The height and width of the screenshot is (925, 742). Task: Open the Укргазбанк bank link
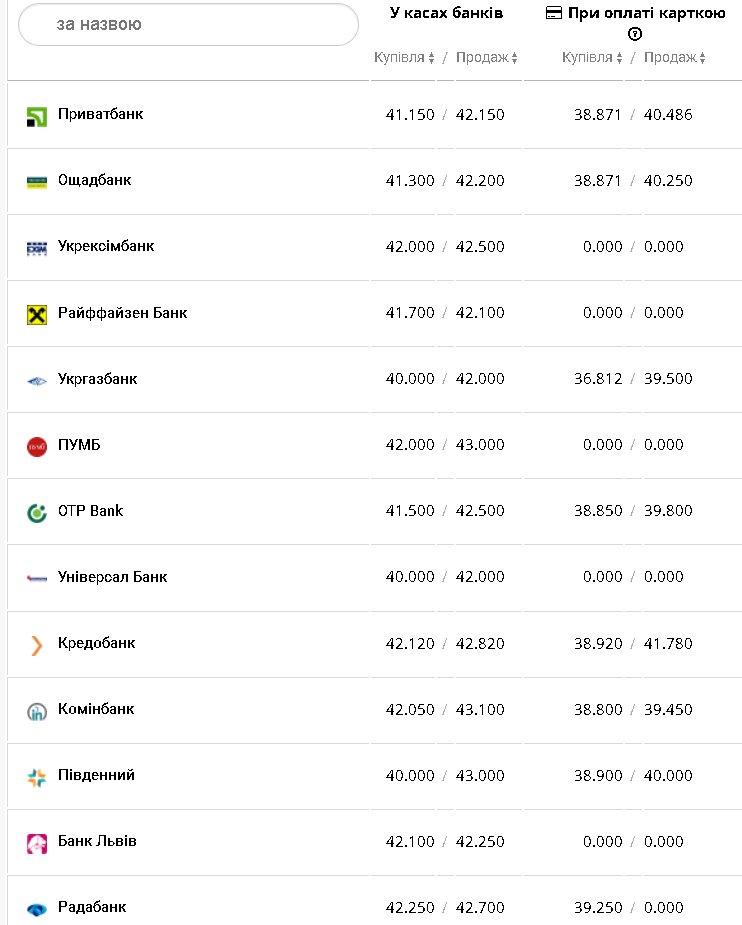pos(98,379)
